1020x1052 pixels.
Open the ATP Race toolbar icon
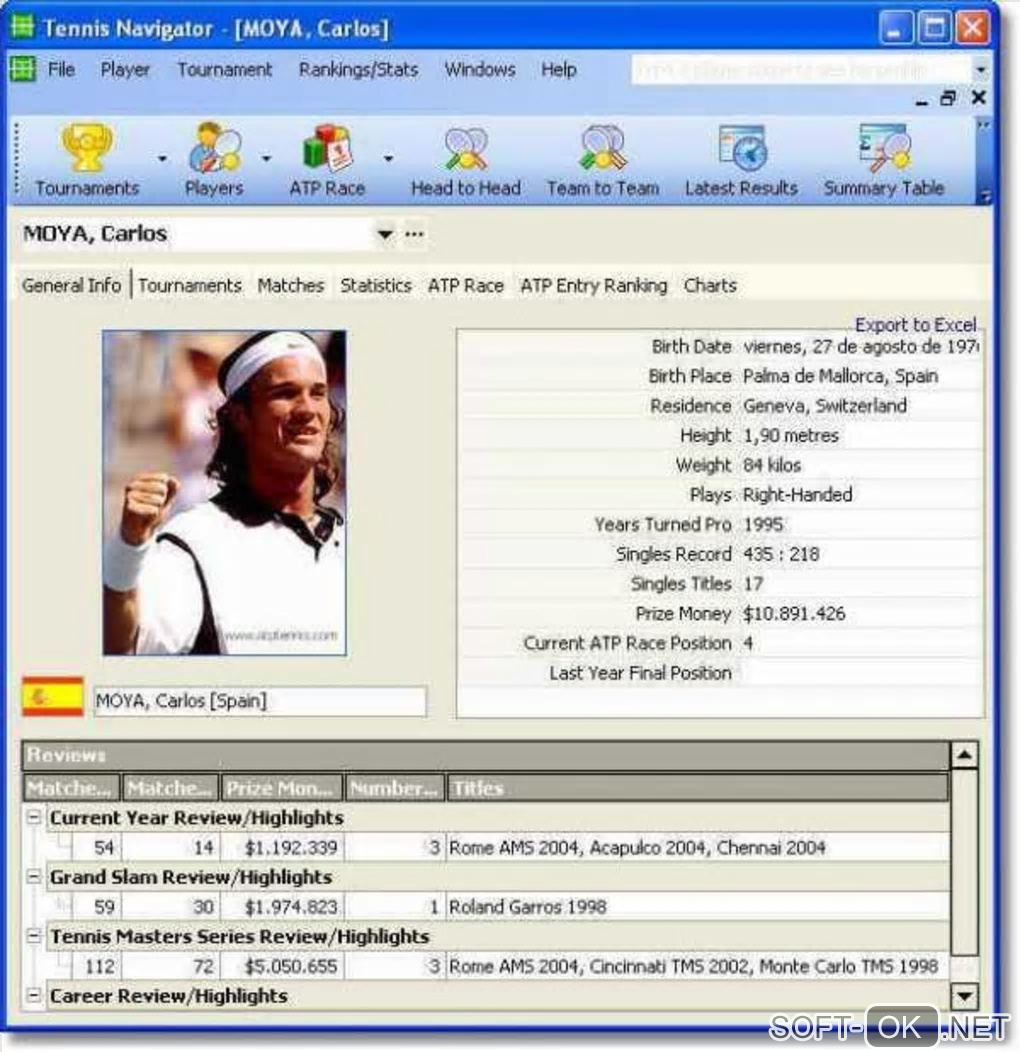pyautogui.click(x=327, y=160)
